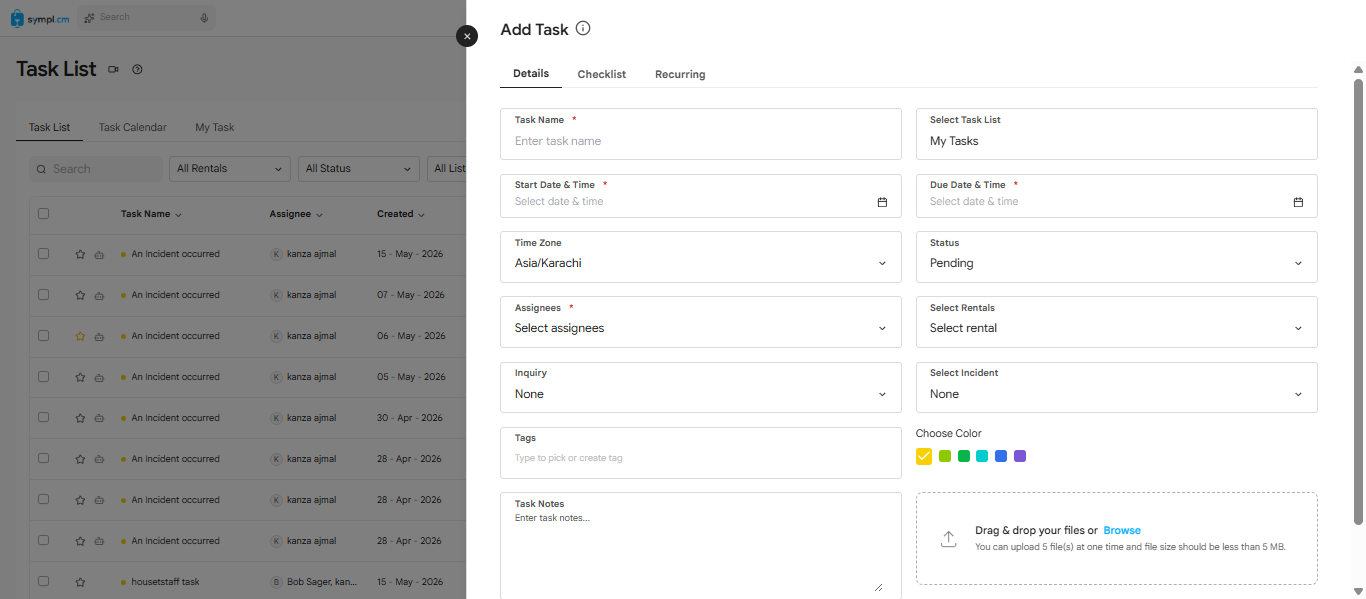The image size is (1366, 599).
Task: Open the My Task tab
Action: tap(215, 128)
